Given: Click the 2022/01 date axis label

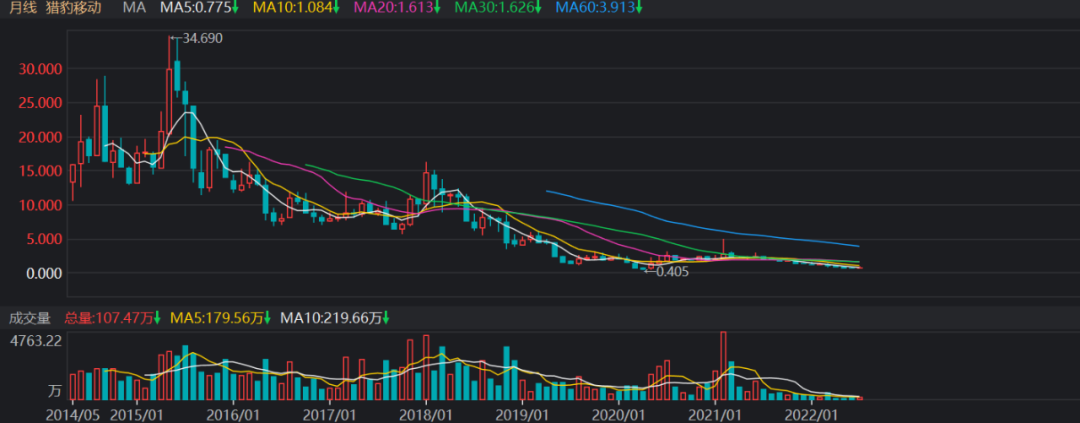Looking at the screenshot, I should 811,416.
